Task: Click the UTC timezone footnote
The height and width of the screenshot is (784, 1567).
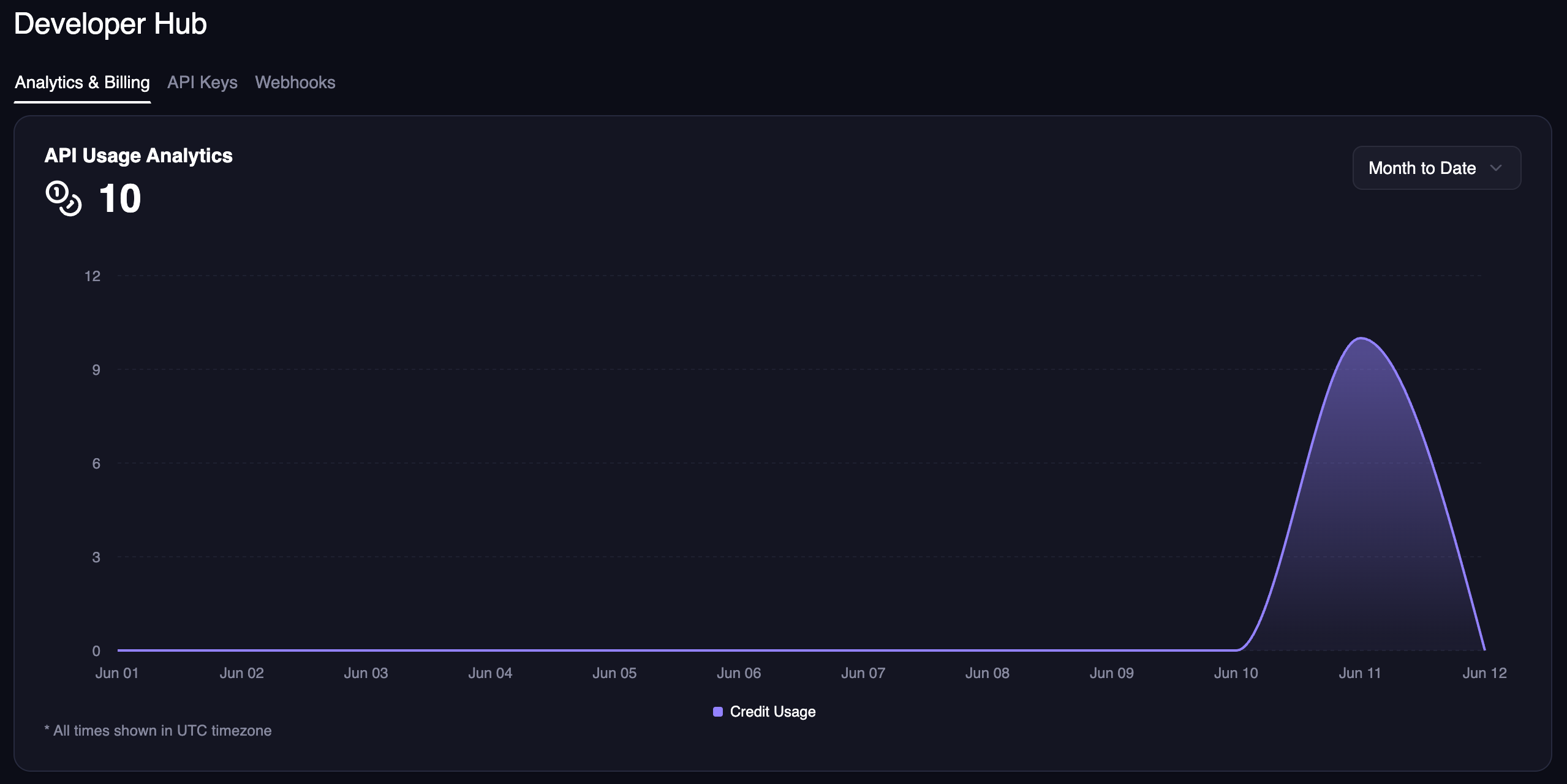Action: tap(158, 731)
